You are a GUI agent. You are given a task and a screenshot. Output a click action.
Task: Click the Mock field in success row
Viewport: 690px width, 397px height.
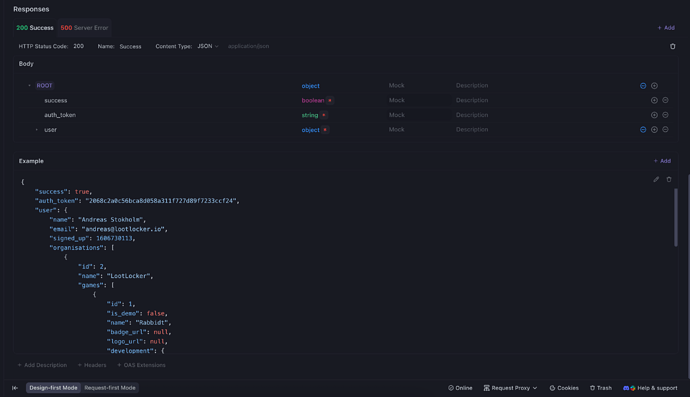coord(396,100)
